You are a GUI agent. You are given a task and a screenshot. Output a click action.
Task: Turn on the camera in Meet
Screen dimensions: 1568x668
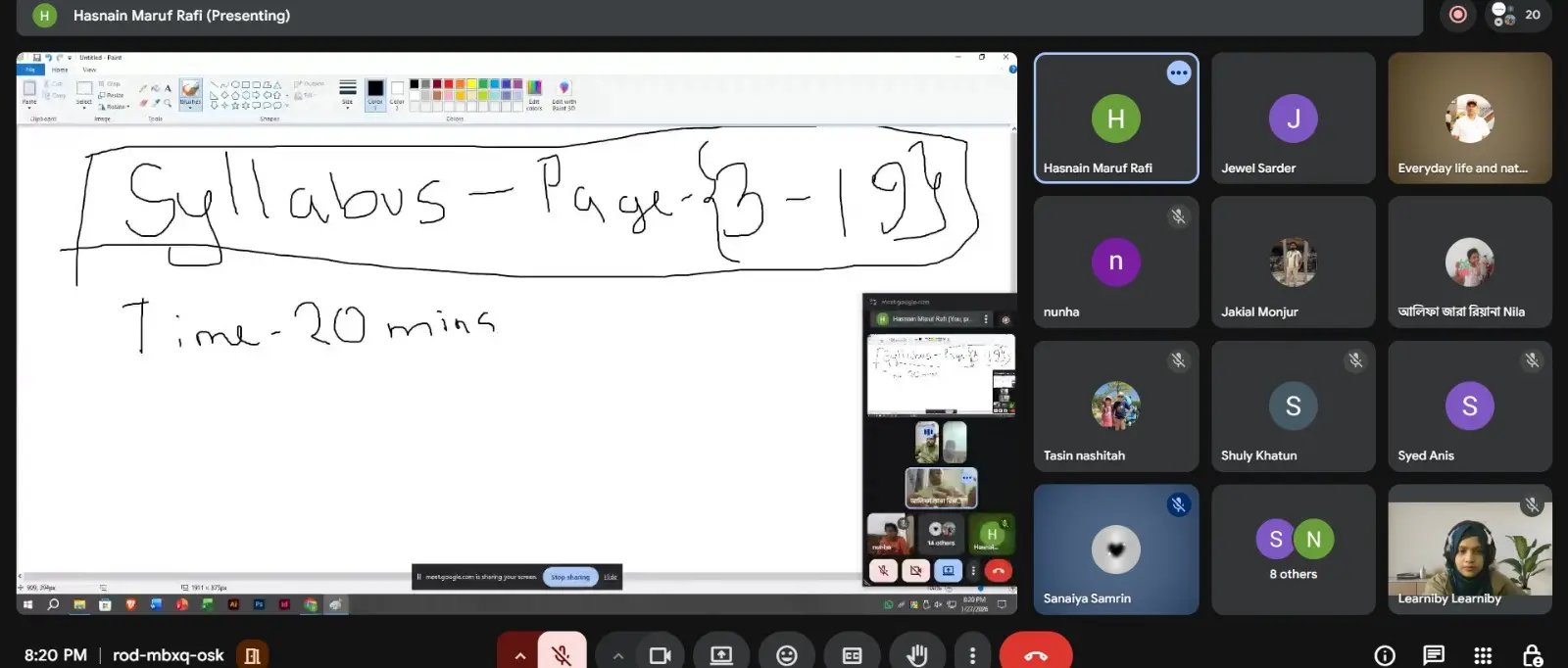[x=660, y=655]
